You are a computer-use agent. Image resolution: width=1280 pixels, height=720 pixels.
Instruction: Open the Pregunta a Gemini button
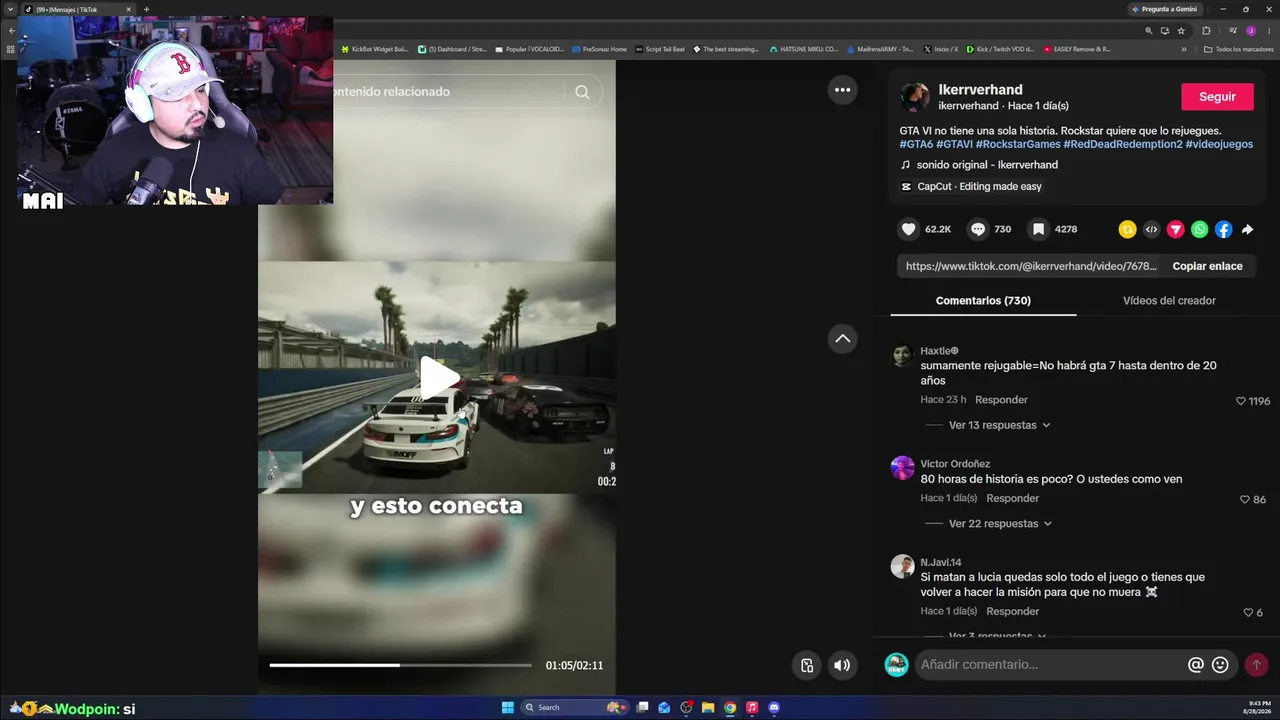pos(1167,9)
